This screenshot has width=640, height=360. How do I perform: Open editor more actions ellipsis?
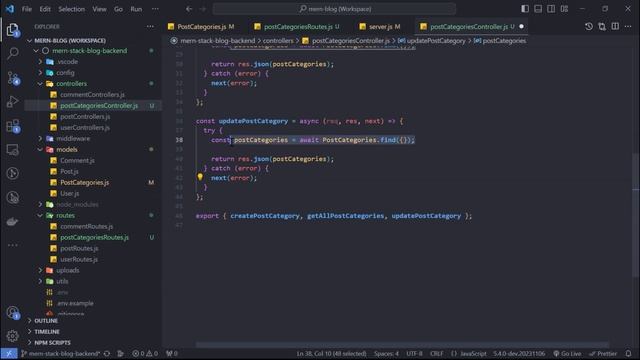point(628,27)
